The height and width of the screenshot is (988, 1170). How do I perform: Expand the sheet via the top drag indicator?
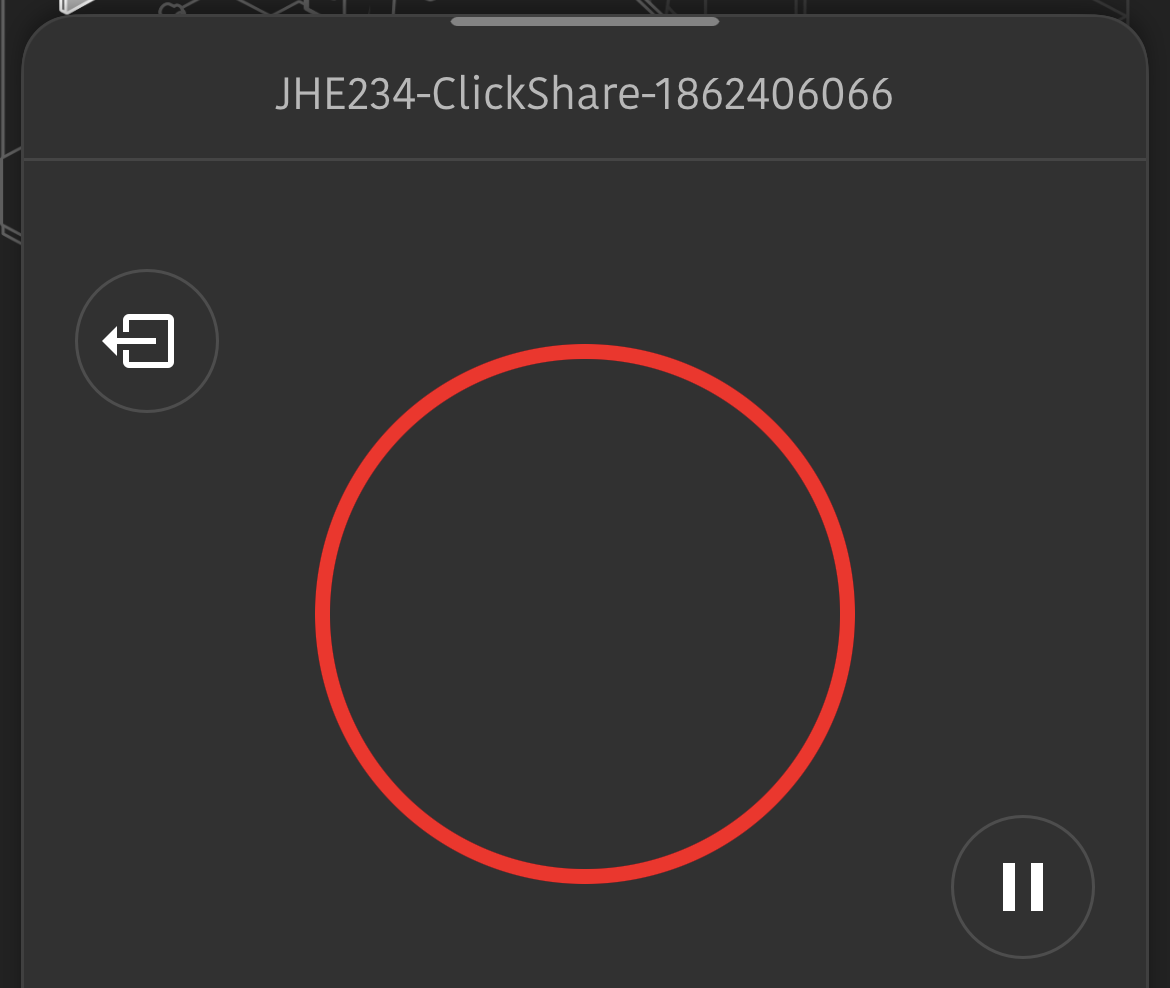pyautogui.click(x=585, y=22)
